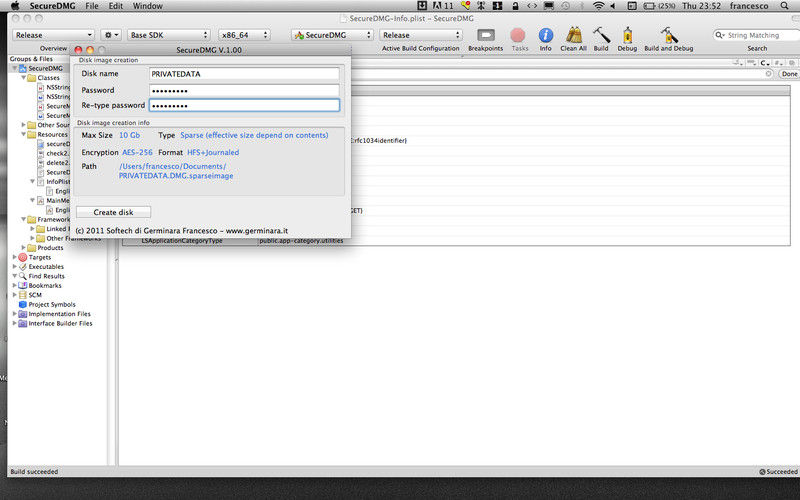Collapse the SecureDMG project root
The width and height of the screenshot is (800, 500).
[15, 68]
